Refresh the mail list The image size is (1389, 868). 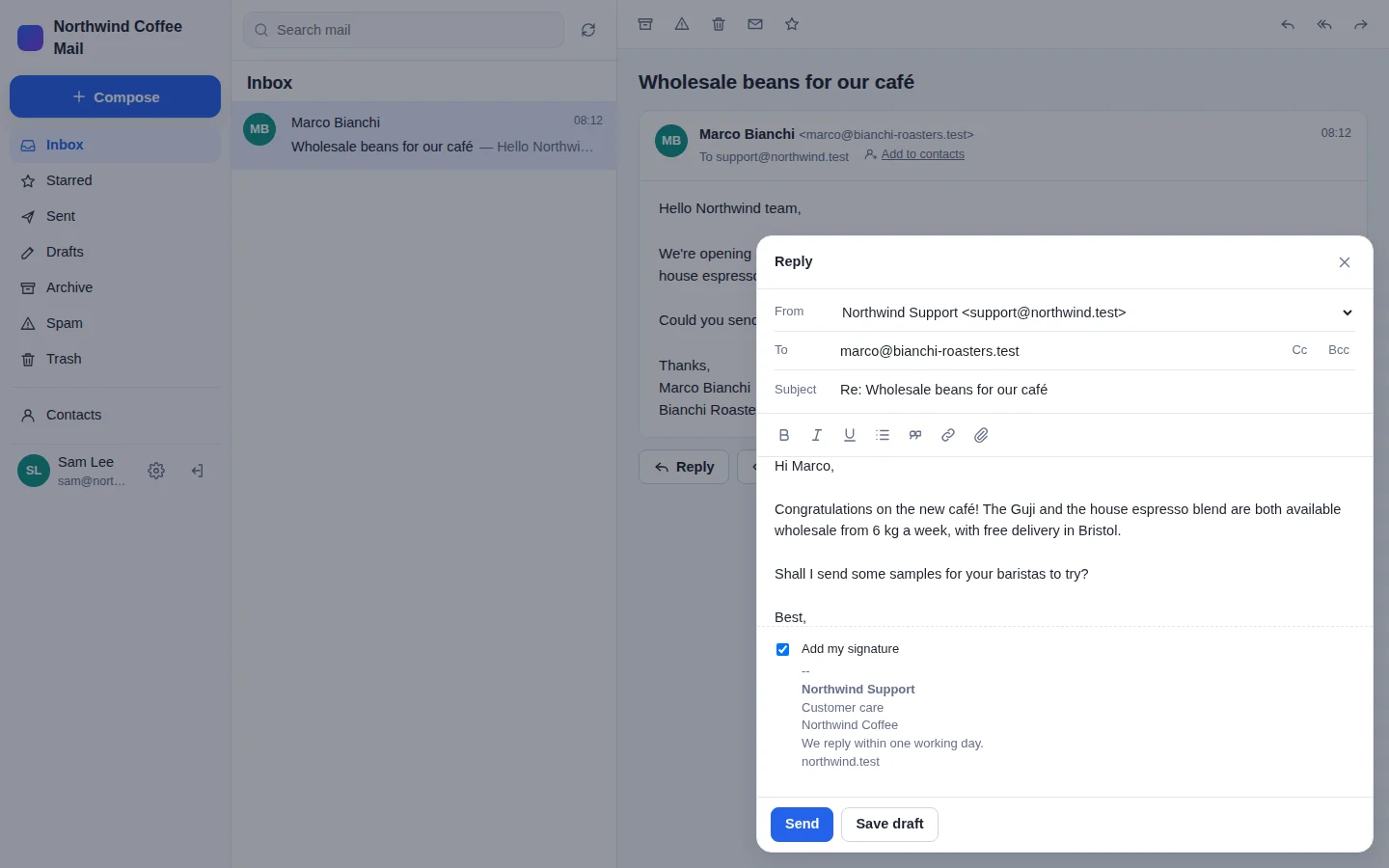(x=588, y=30)
